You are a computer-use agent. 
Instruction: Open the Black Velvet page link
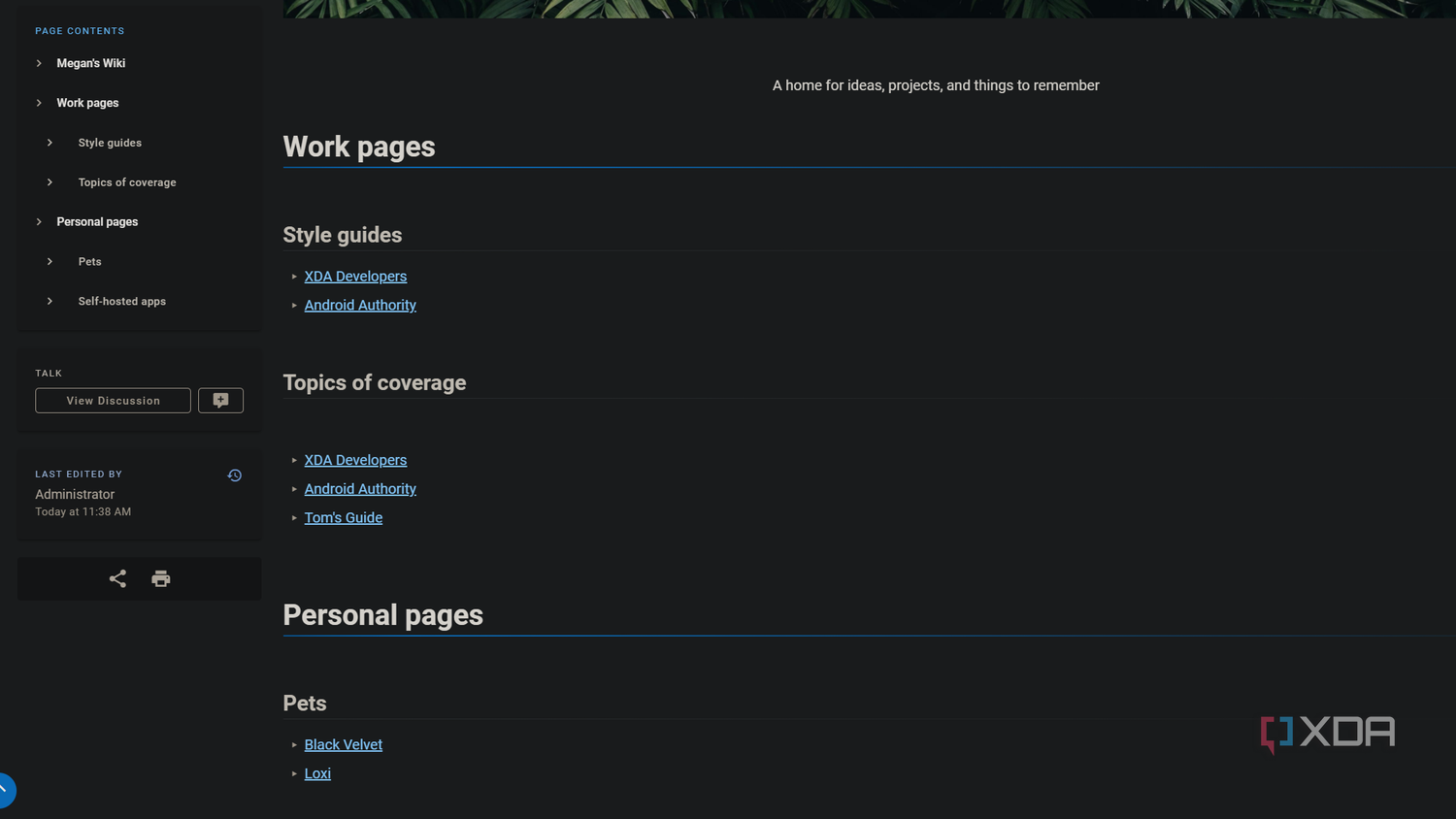tap(344, 745)
